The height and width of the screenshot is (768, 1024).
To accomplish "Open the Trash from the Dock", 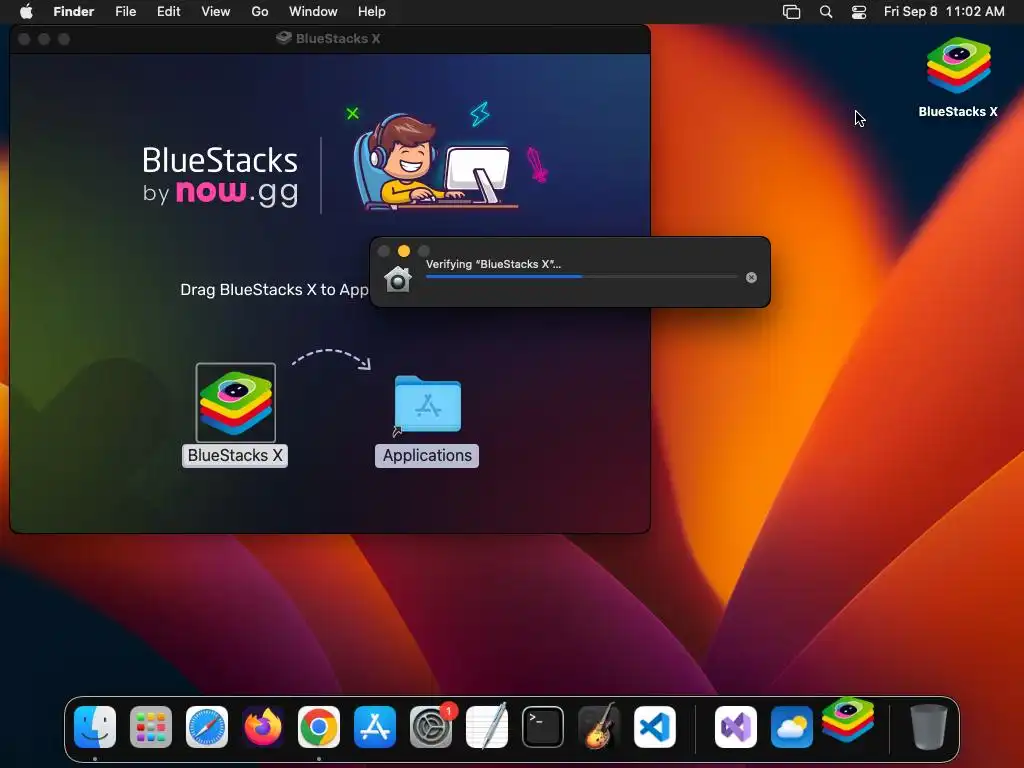I will pos(929,726).
